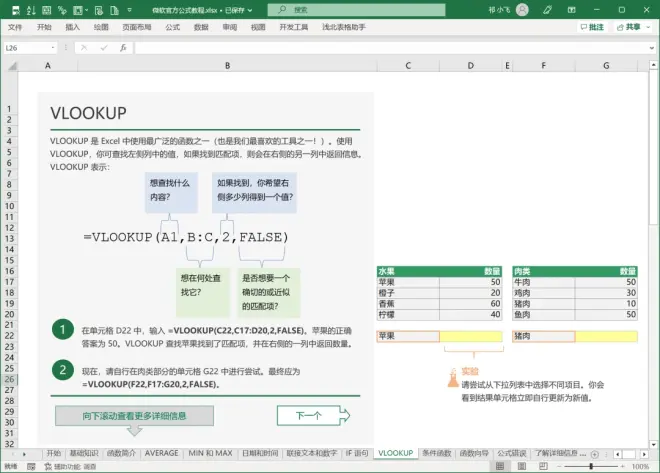Image resolution: width=660 pixels, height=473 pixels.
Task: Customize the quick access toolbar via small arrow
Action: point(129,10)
